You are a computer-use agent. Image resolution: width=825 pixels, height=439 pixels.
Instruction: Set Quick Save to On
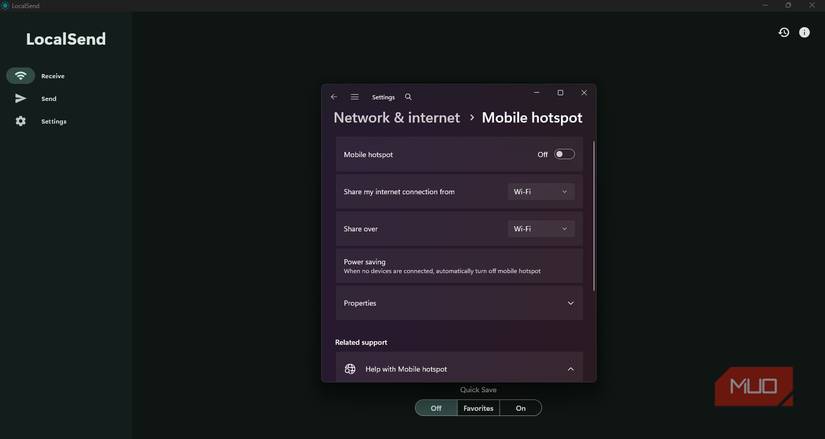(x=520, y=408)
